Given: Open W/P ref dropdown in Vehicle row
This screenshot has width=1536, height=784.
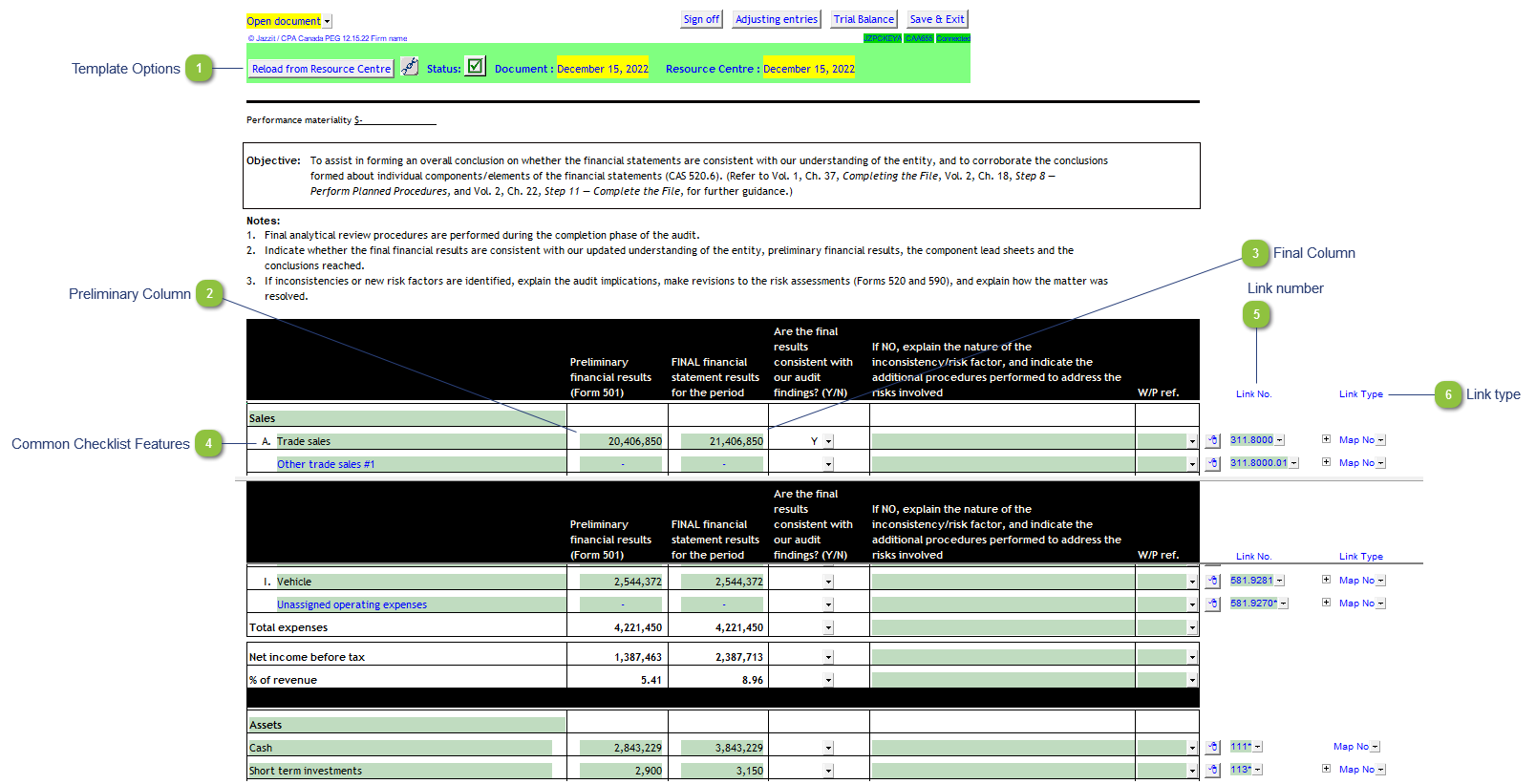Looking at the screenshot, I should [x=1192, y=582].
